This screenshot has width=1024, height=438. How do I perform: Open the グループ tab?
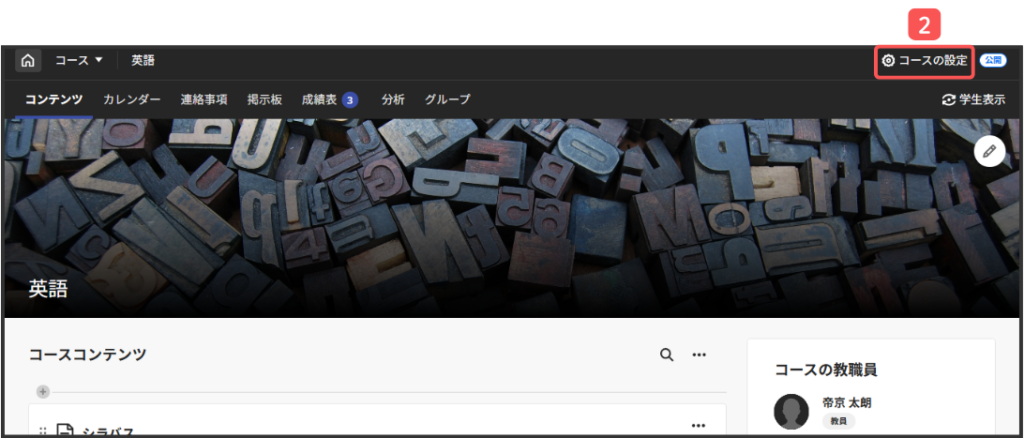click(x=447, y=100)
